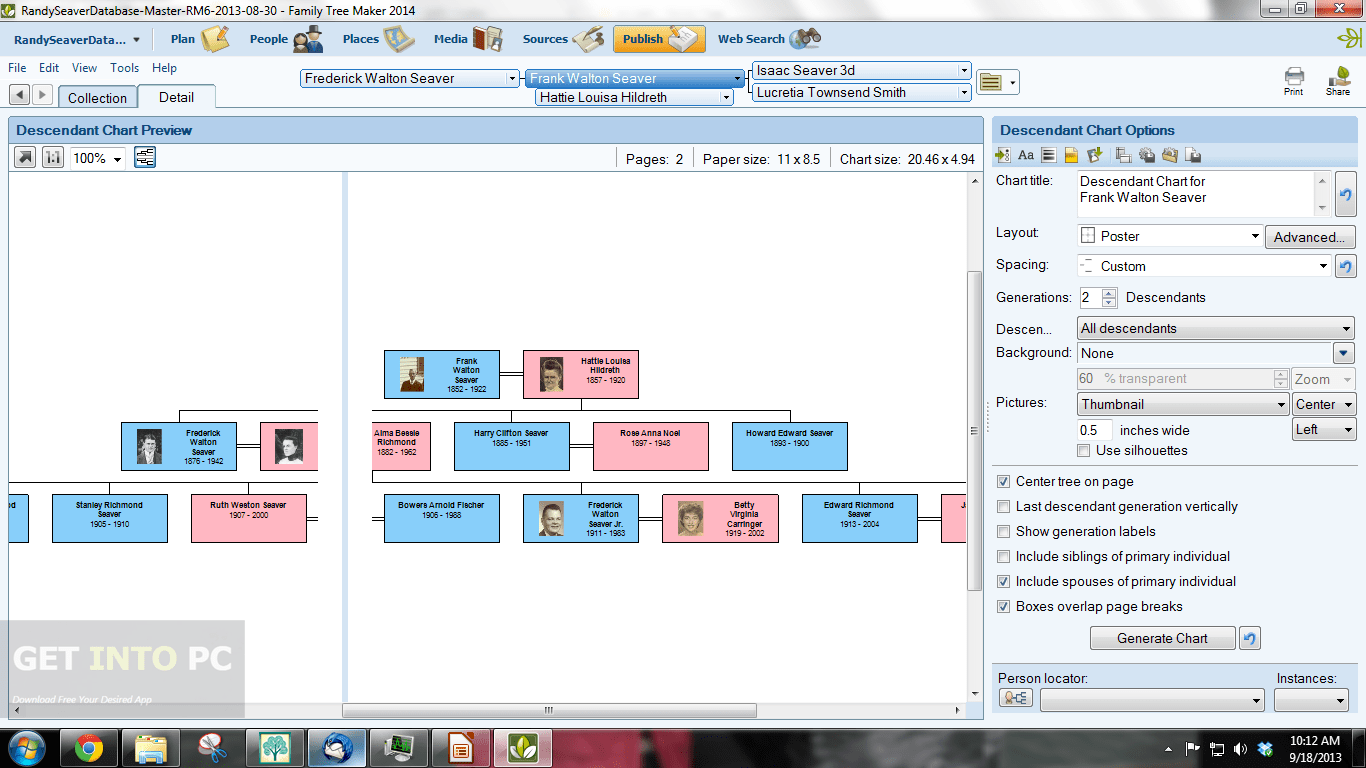Click the undo button beside Generate Chart

pos(1249,638)
